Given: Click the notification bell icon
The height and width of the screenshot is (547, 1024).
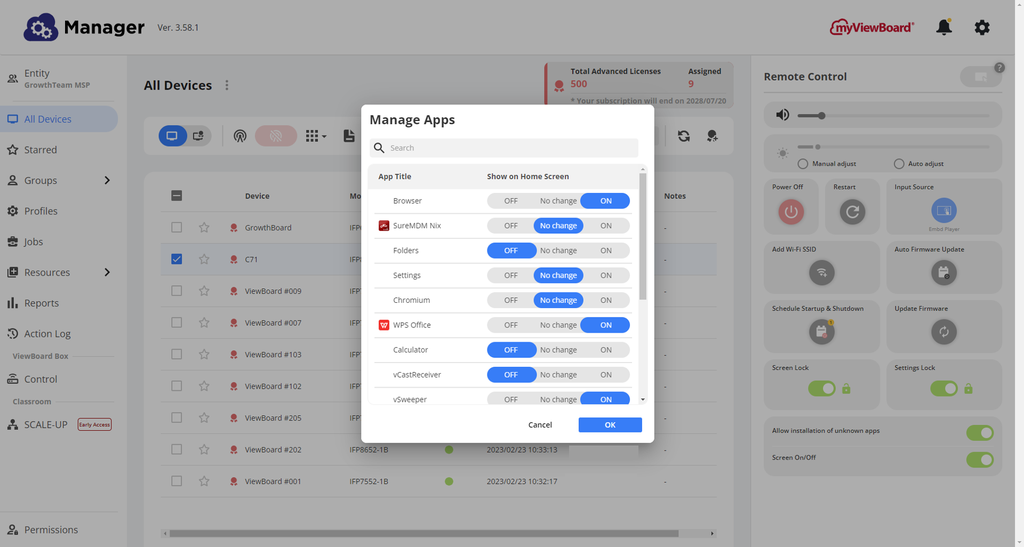Looking at the screenshot, I should pyautogui.click(x=943, y=27).
